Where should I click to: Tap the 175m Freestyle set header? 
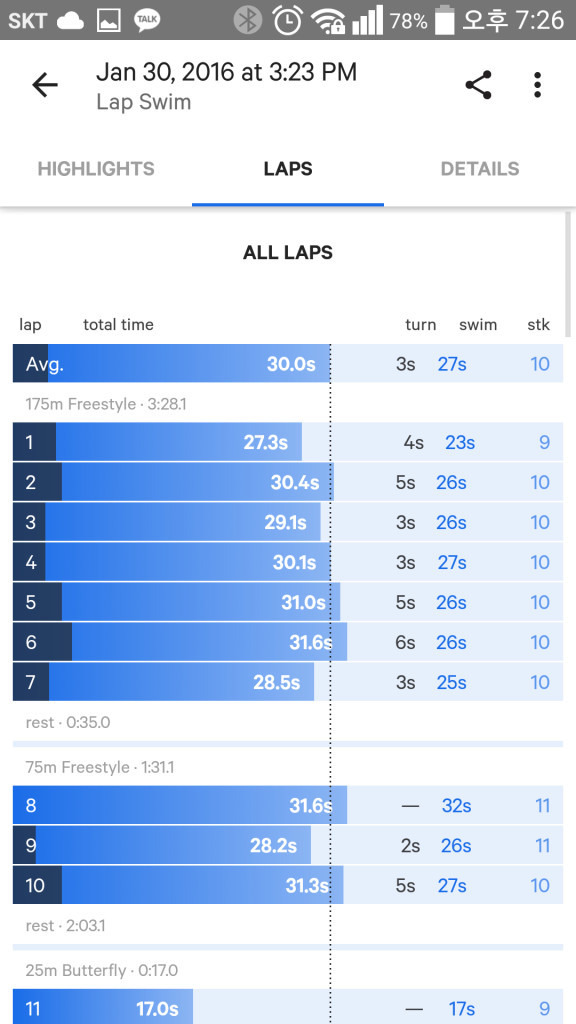[106, 404]
